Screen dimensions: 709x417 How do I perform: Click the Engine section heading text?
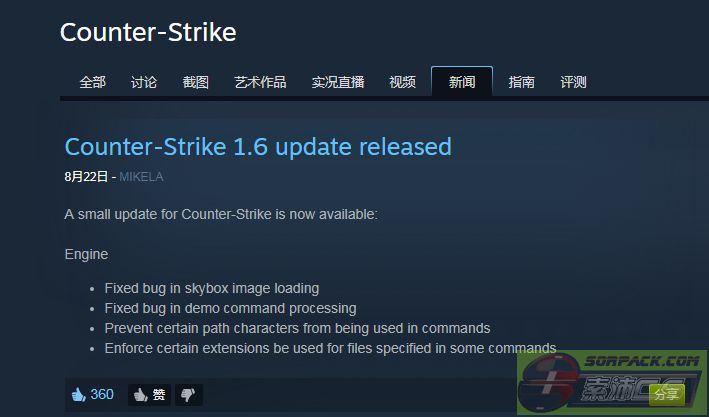click(86, 254)
